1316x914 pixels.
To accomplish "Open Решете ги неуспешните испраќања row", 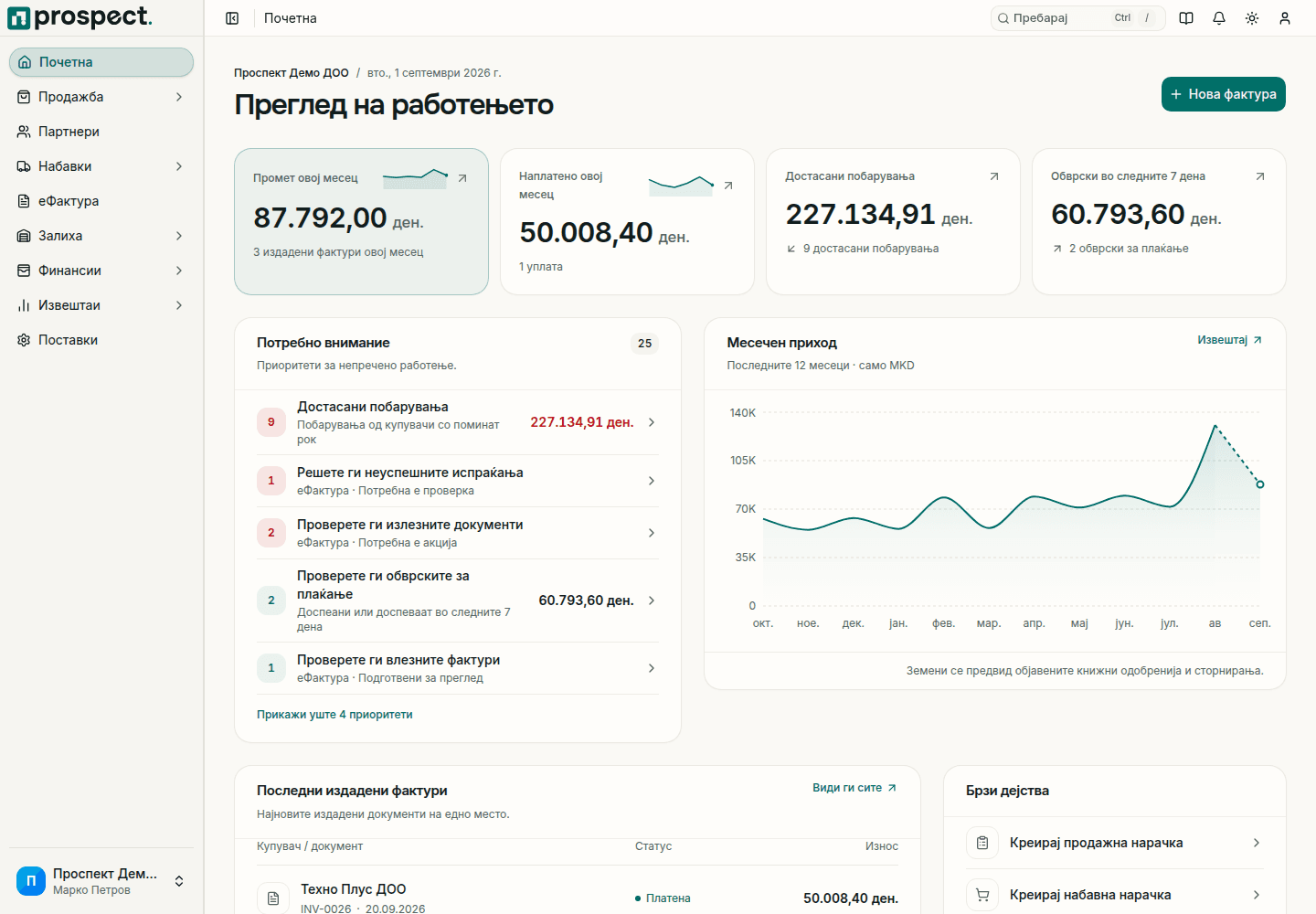I will (x=458, y=481).
